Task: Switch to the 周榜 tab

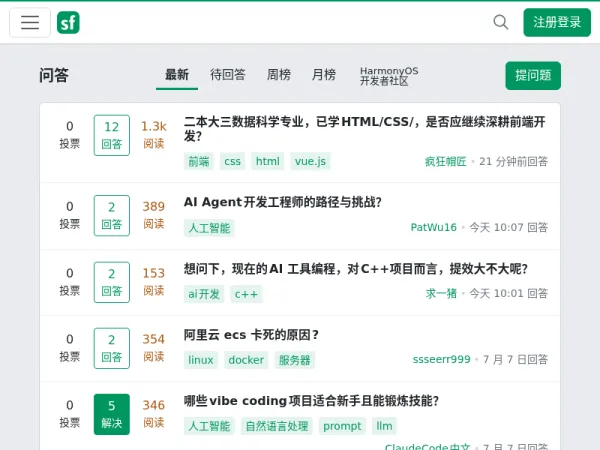Action: pyautogui.click(x=279, y=75)
